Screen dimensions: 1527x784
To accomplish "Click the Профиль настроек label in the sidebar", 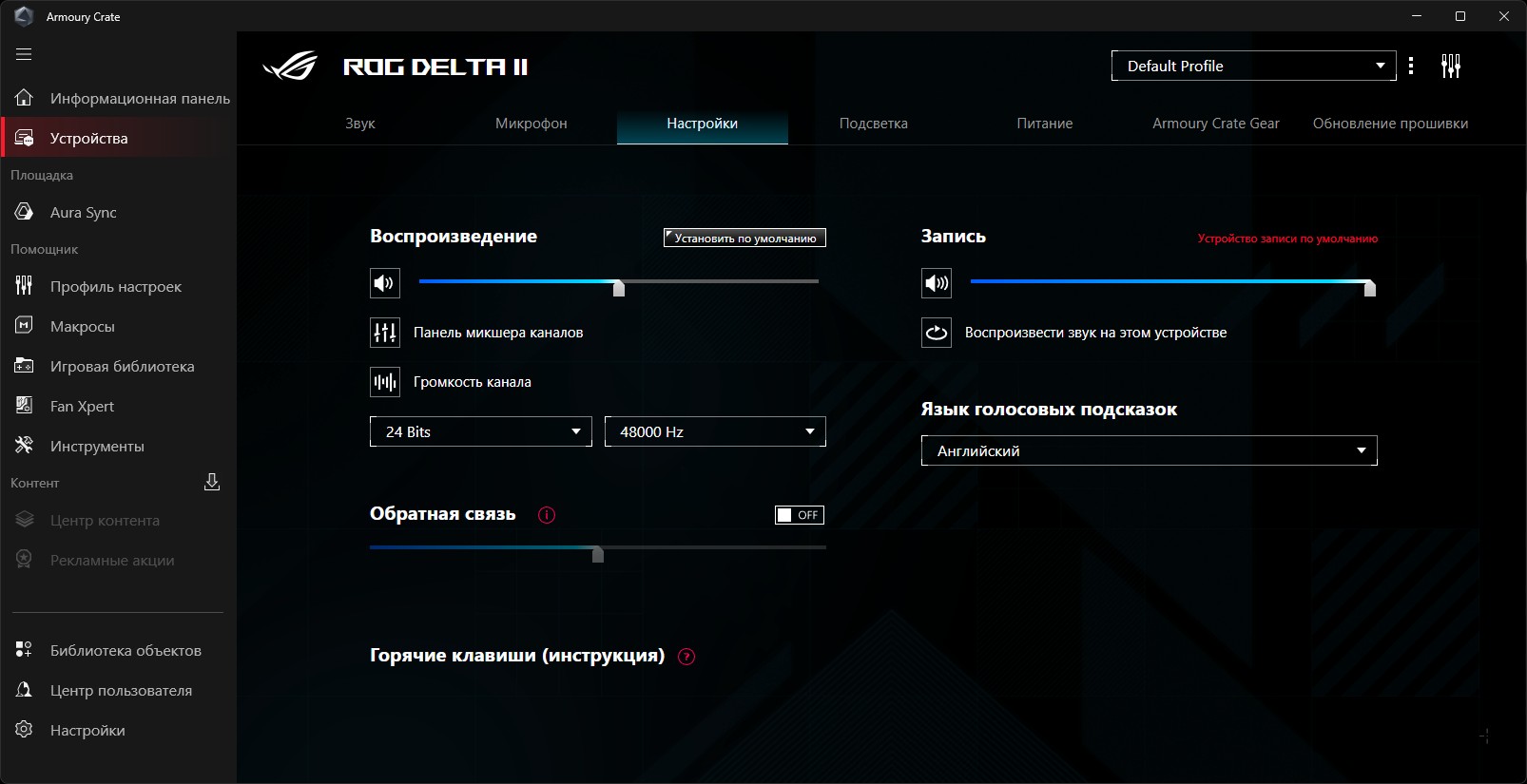I will (116, 286).
